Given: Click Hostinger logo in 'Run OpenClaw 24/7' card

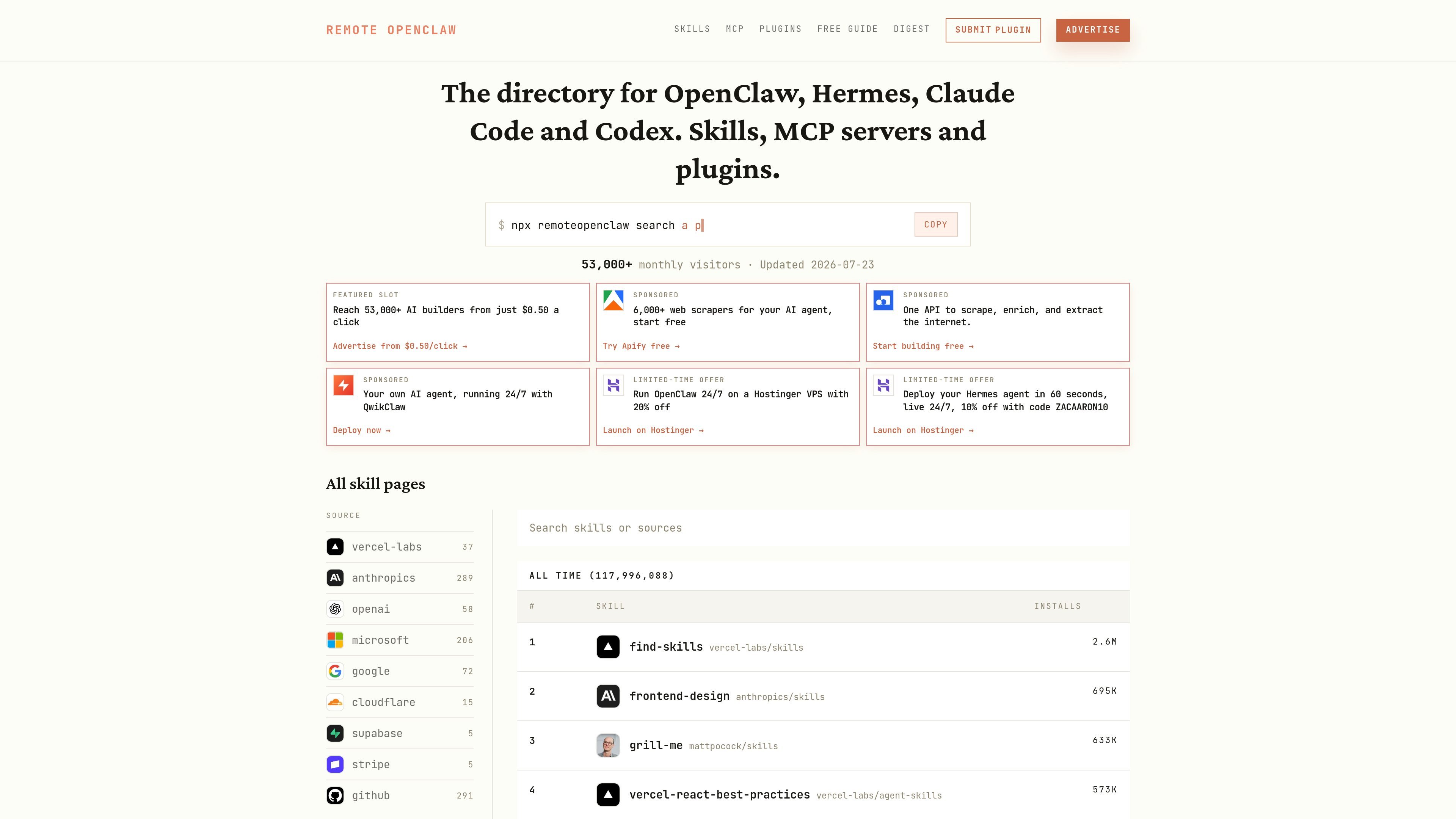Looking at the screenshot, I should tap(613, 385).
